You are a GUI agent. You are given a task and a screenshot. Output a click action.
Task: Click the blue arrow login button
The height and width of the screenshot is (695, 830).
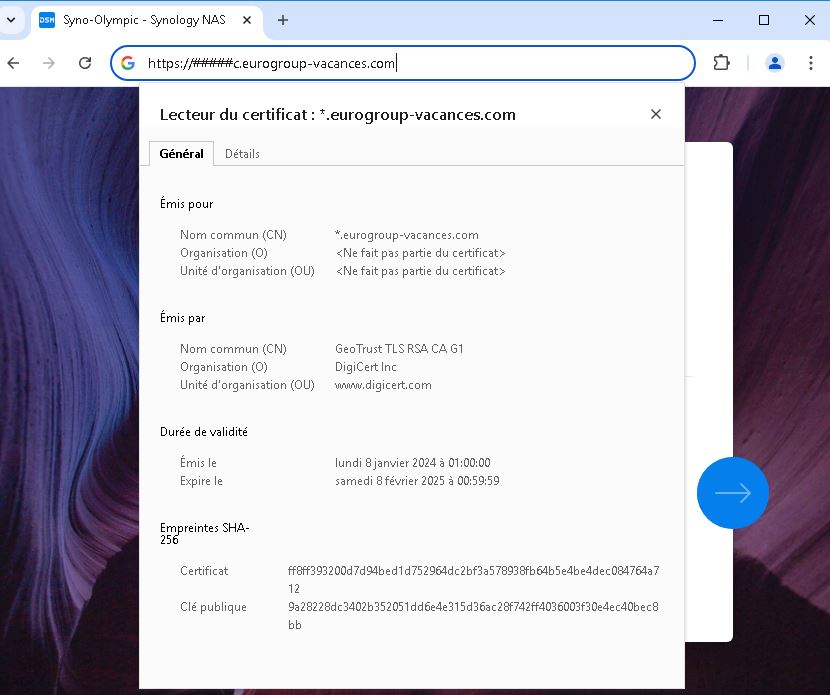(733, 493)
